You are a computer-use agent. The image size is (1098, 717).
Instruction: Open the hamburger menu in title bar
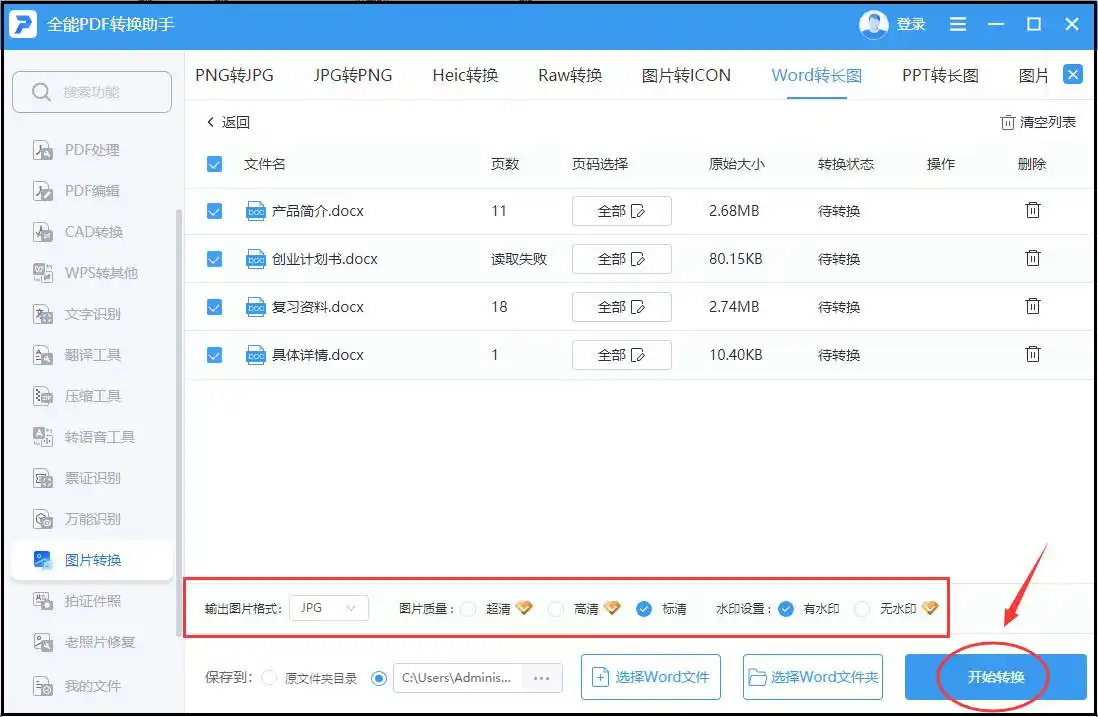point(958,24)
